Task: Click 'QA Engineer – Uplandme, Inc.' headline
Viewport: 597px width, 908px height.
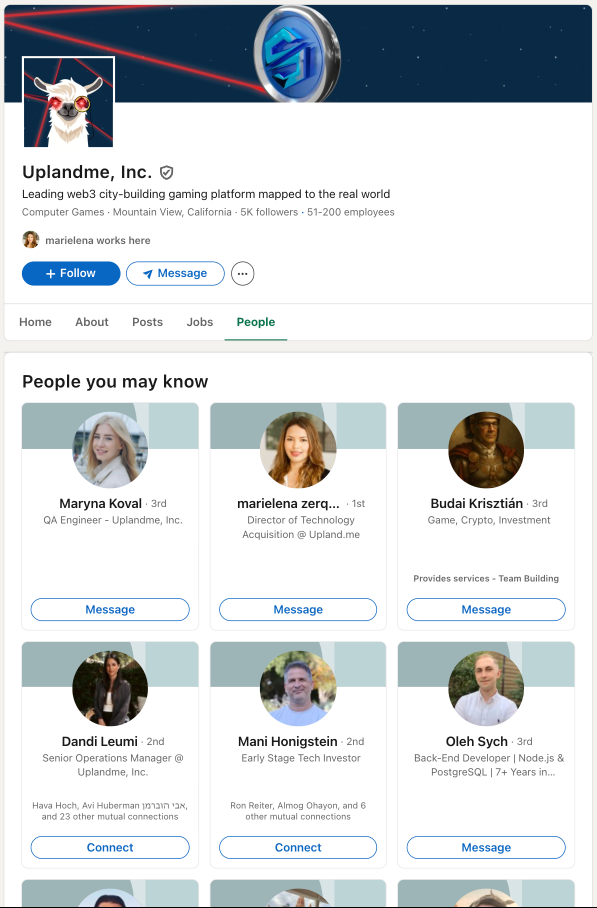Action: pos(113,520)
